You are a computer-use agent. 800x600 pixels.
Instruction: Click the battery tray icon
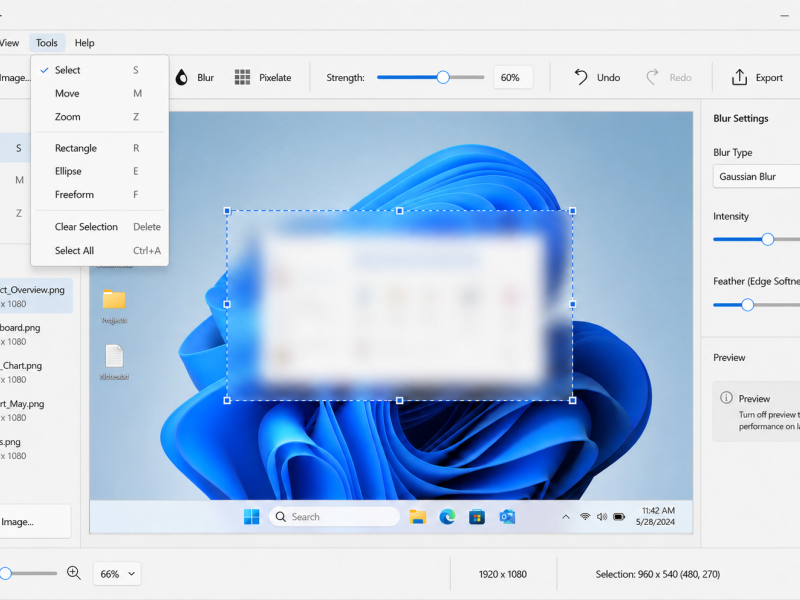(x=619, y=517)
